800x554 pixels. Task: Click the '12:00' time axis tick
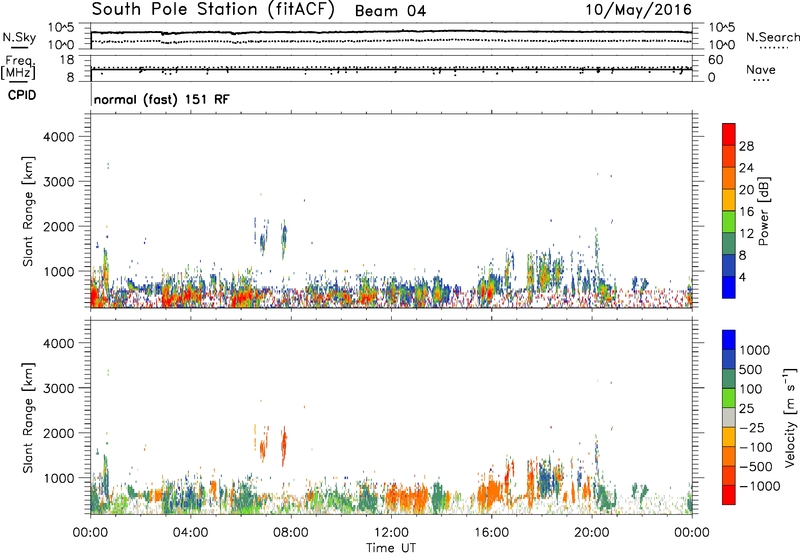tap(391, 533)
